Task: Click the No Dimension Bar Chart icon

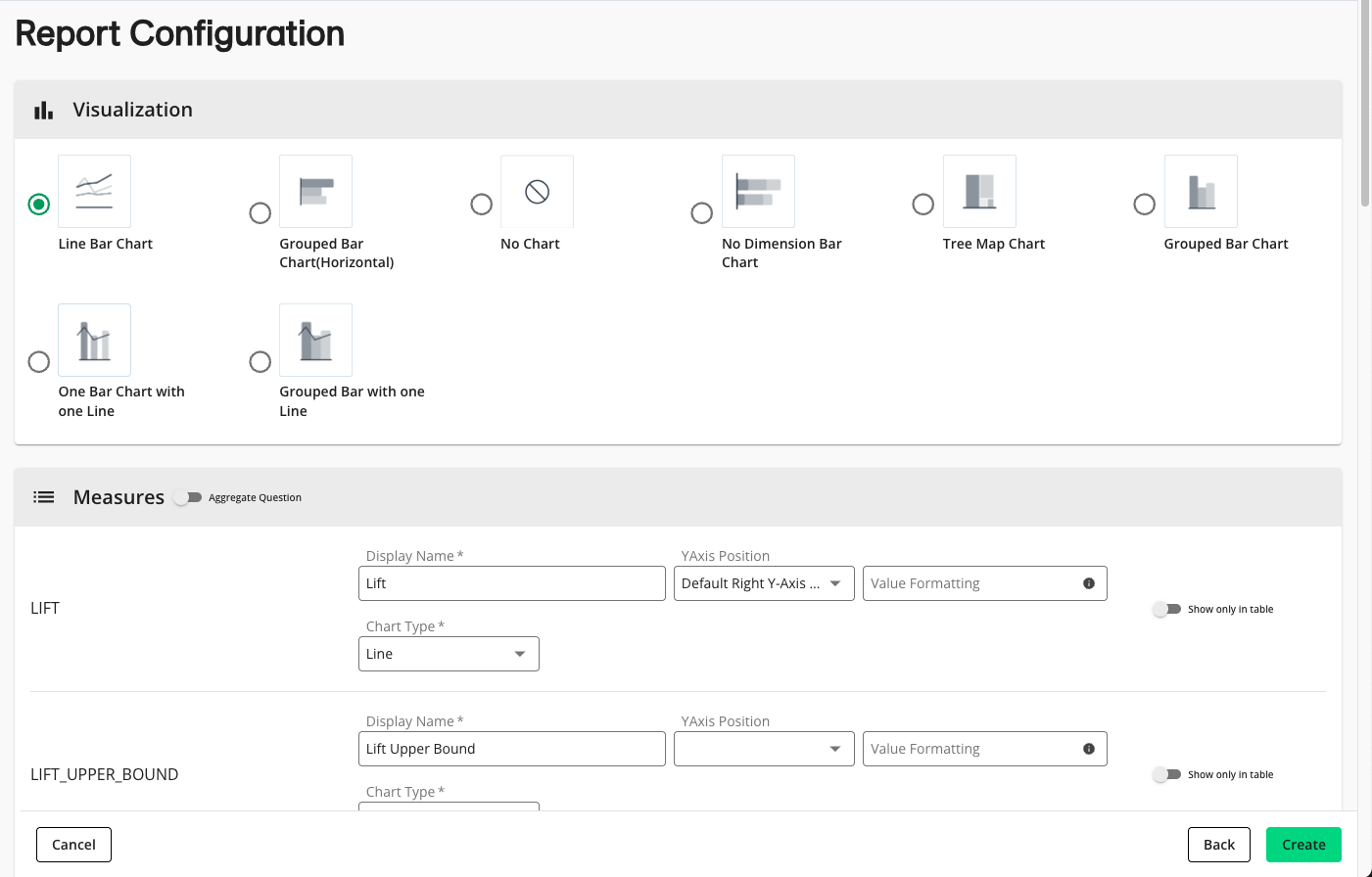Action: [x=758, y=192]
